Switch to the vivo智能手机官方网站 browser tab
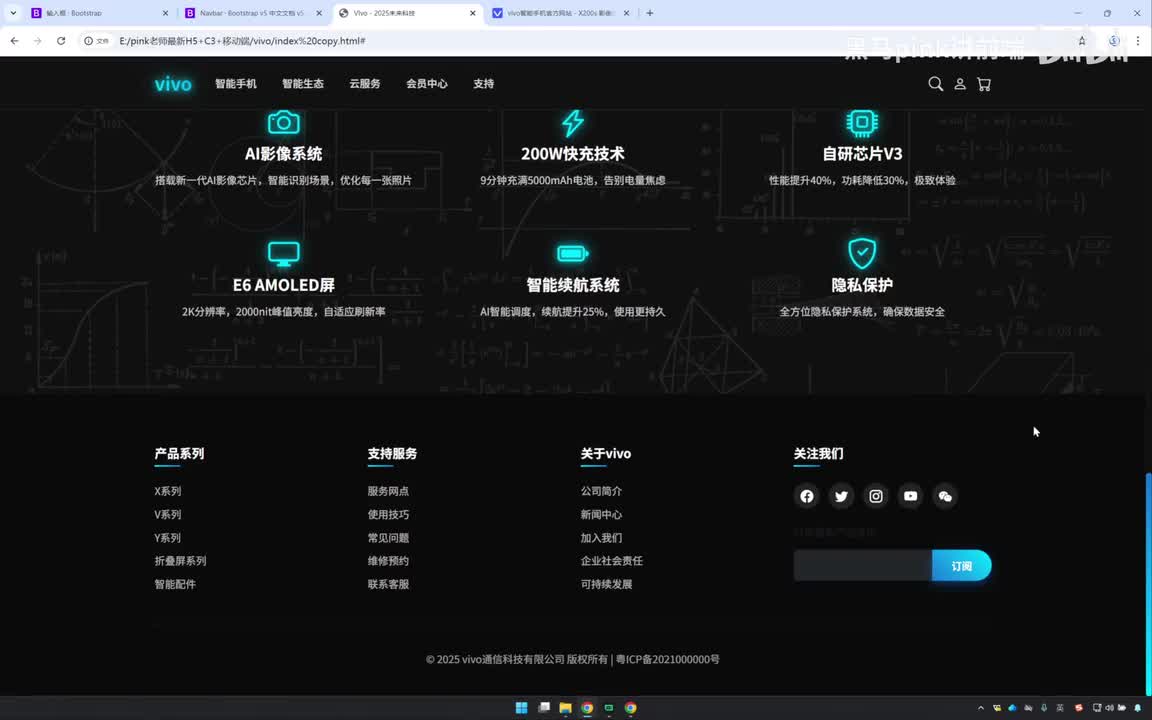 (x=561, y=13)
